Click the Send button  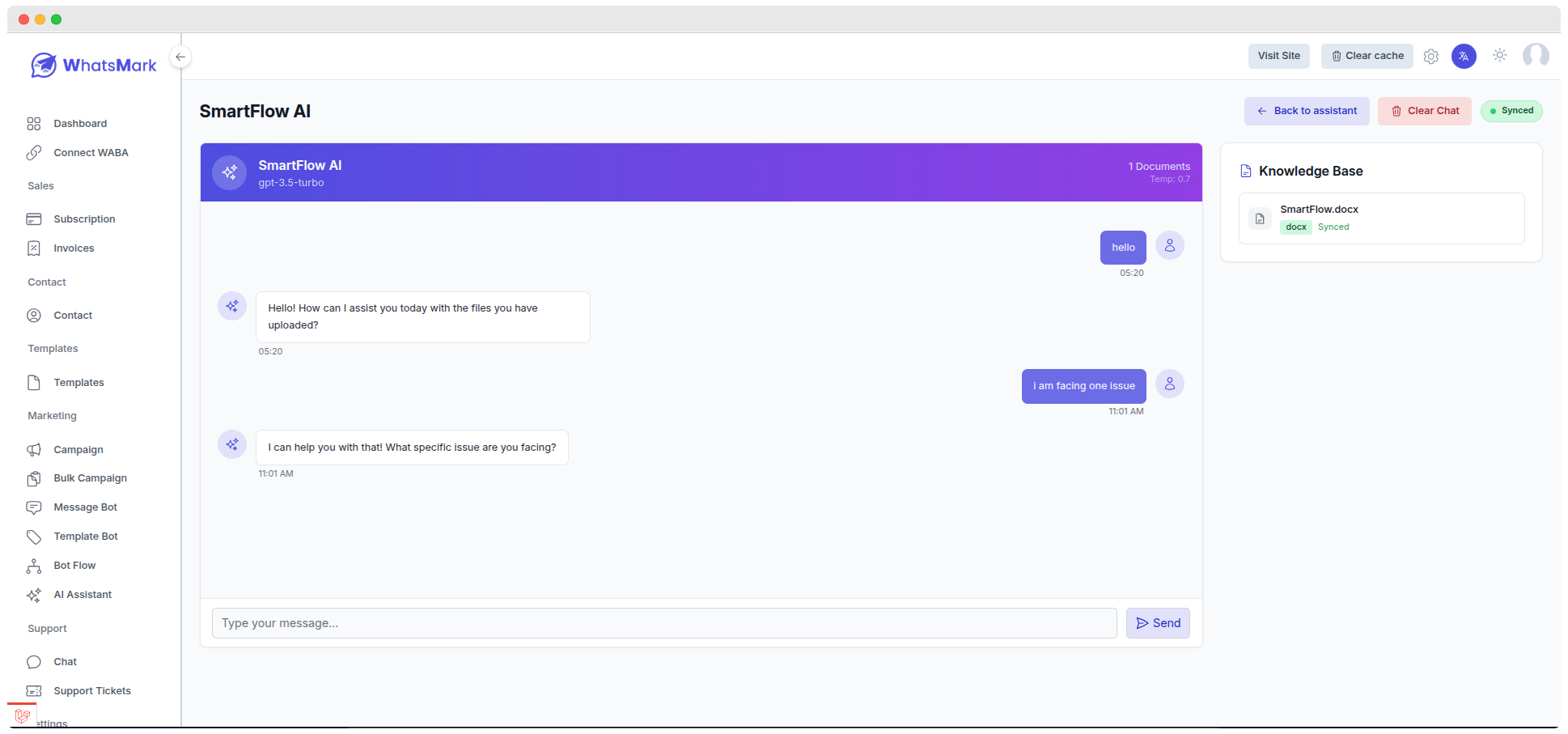[1158, 623]
